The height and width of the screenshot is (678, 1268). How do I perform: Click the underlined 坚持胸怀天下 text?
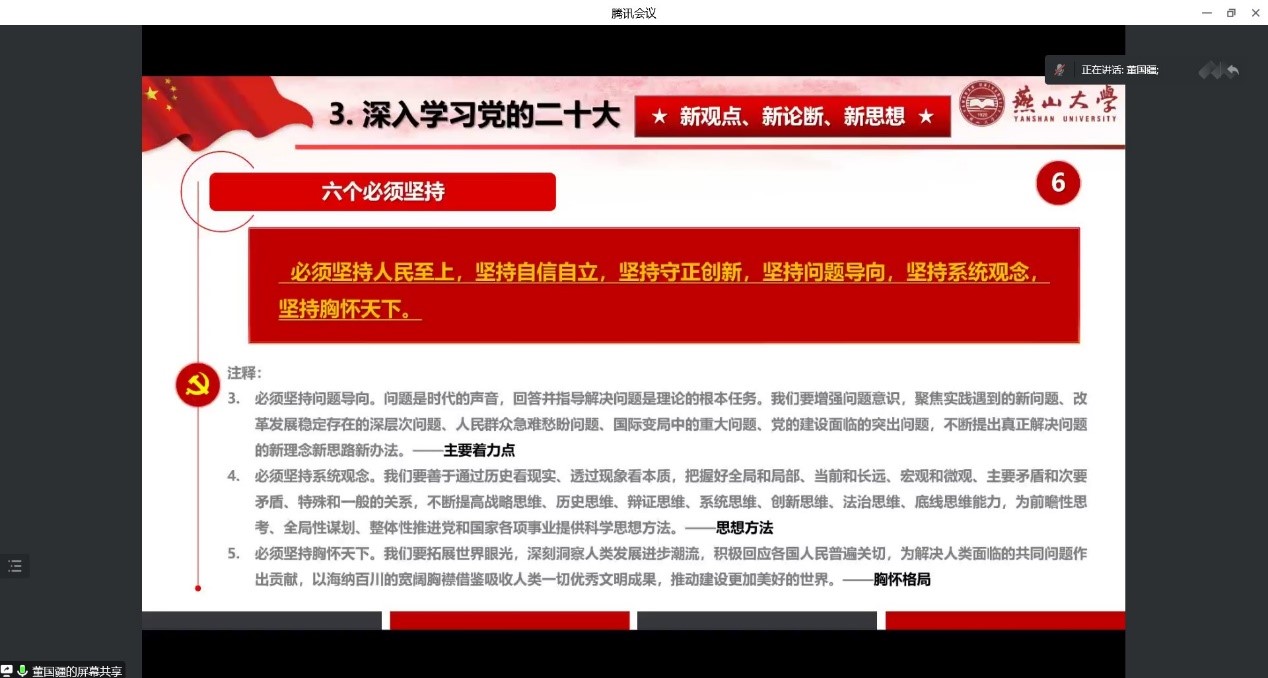345,308
